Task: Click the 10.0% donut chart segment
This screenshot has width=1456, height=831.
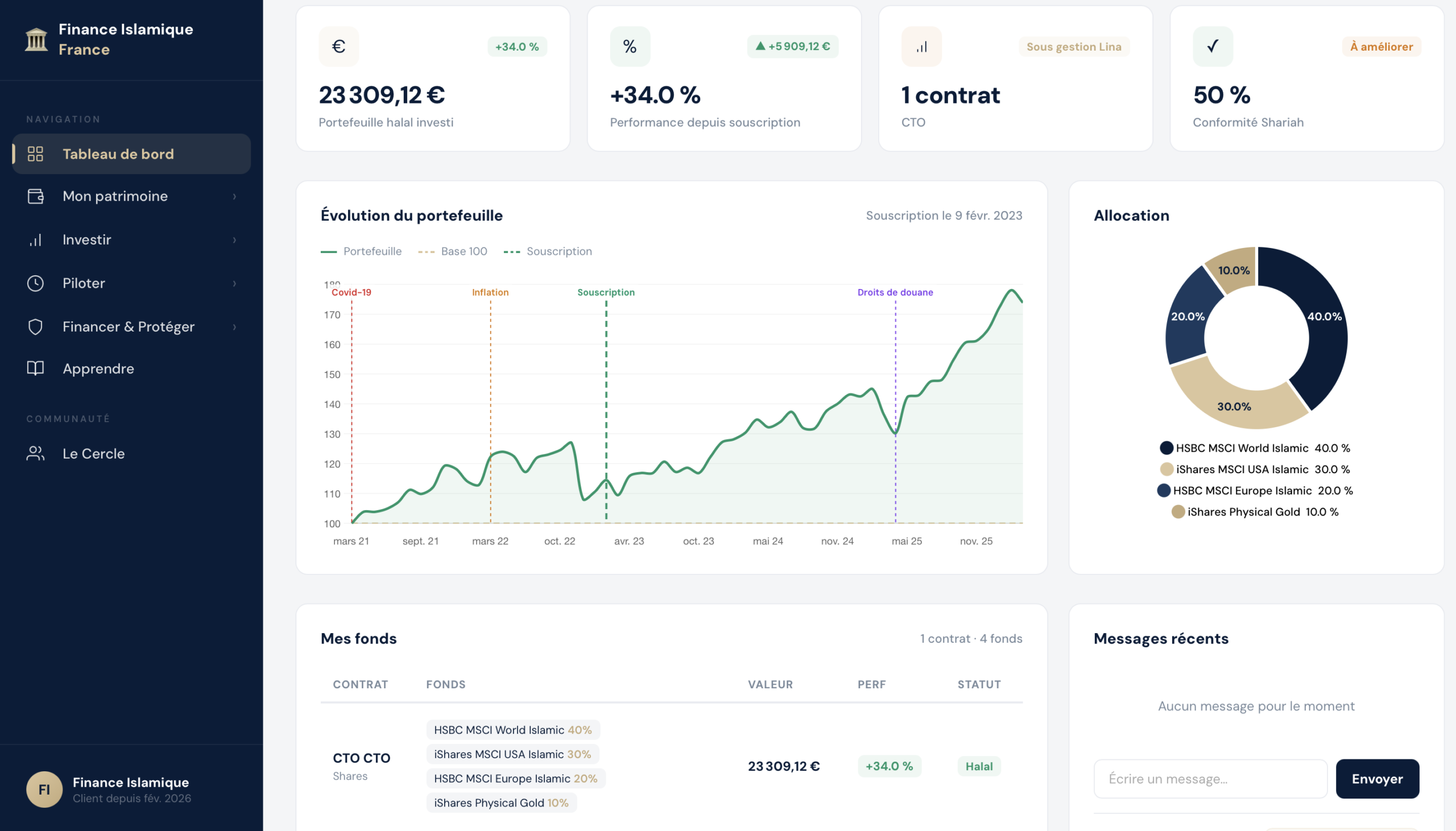Action: pyautogui.click(x=1234, y=270)
